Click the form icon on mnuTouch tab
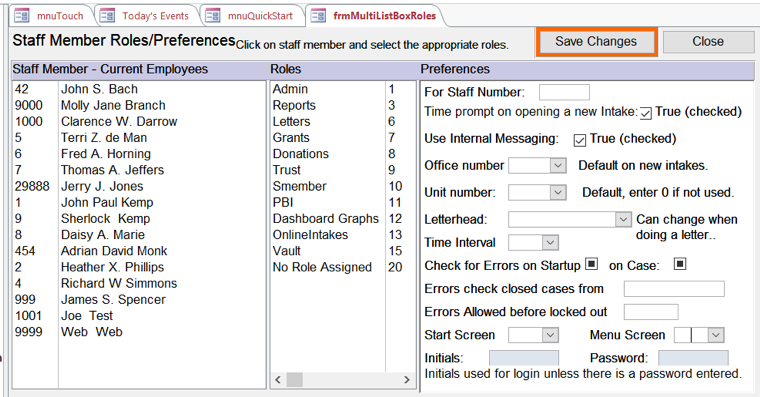This screenshot has height=397, width=760. (22, 16)
